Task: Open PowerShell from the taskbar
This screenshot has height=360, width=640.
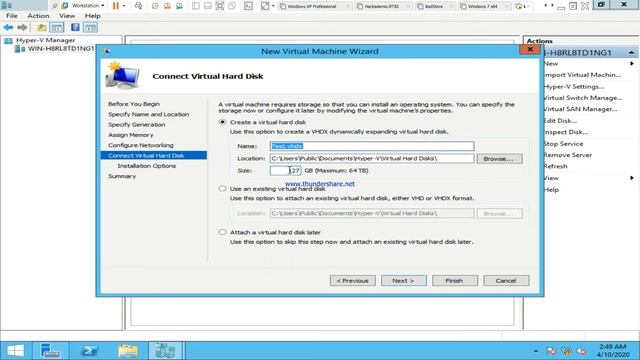Action: (89, 351)
